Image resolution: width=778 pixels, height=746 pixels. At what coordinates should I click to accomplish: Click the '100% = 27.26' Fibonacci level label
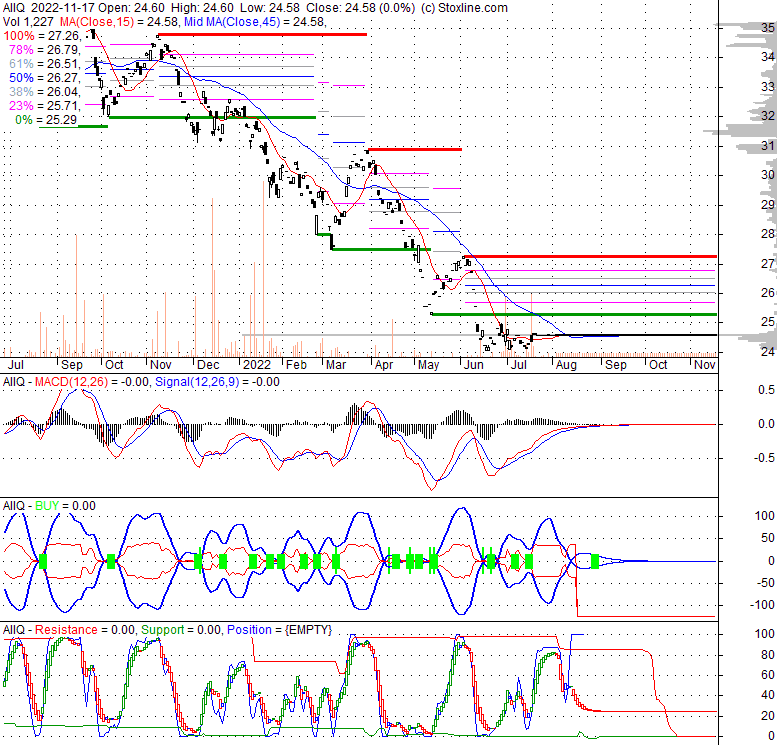click(x=41, y=36)
